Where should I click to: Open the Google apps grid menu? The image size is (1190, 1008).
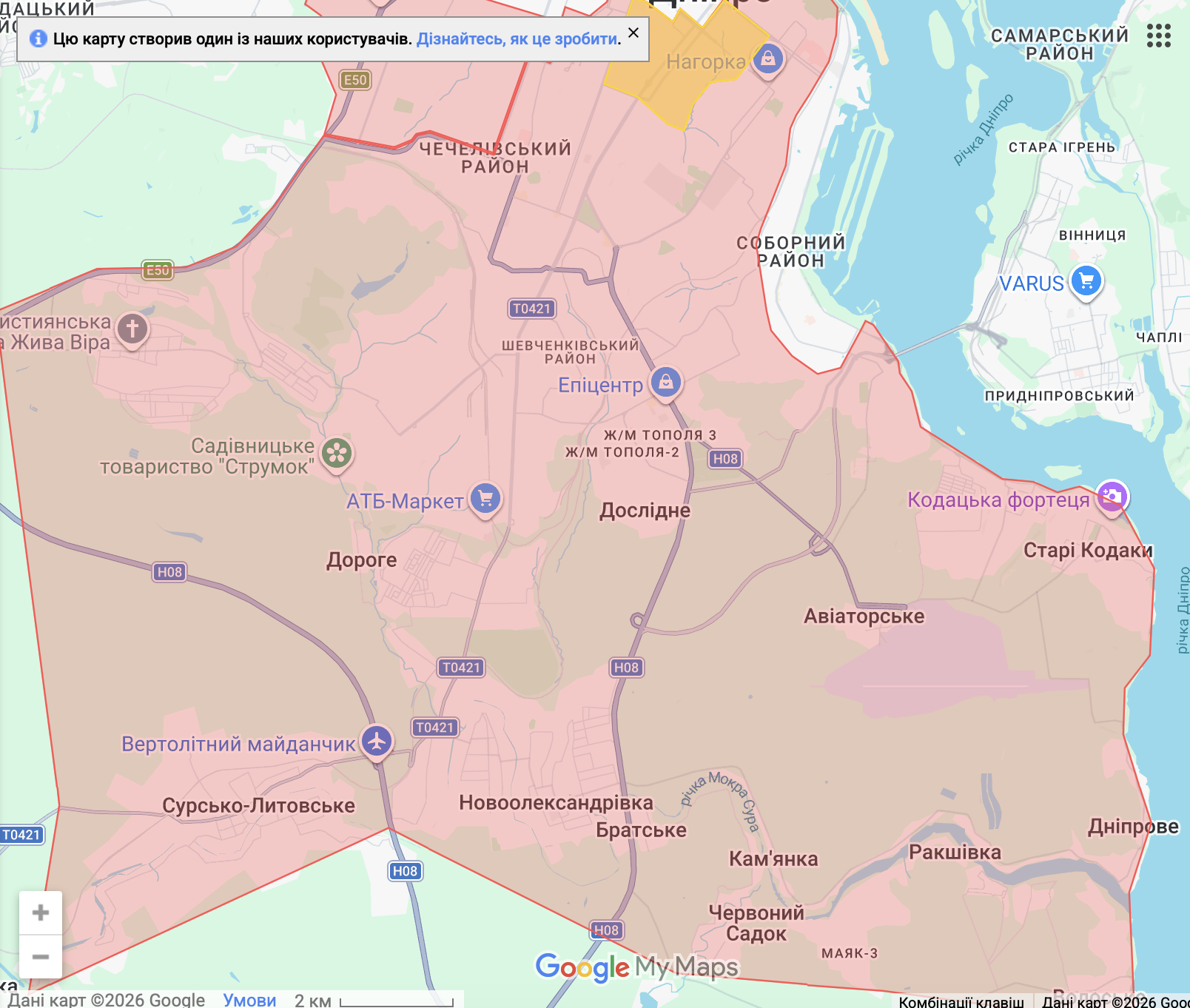click(1158, 35)
